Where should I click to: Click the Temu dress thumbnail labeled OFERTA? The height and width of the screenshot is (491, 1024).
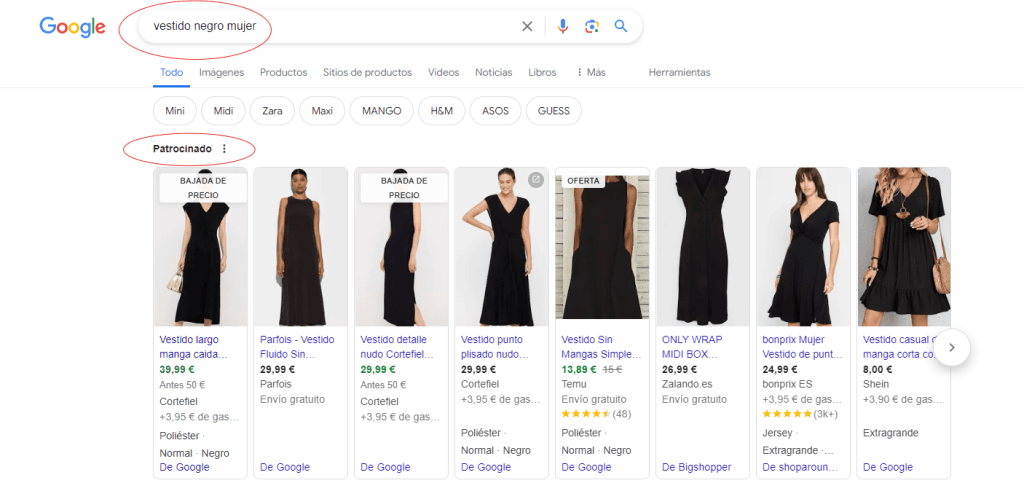[603, 247]
